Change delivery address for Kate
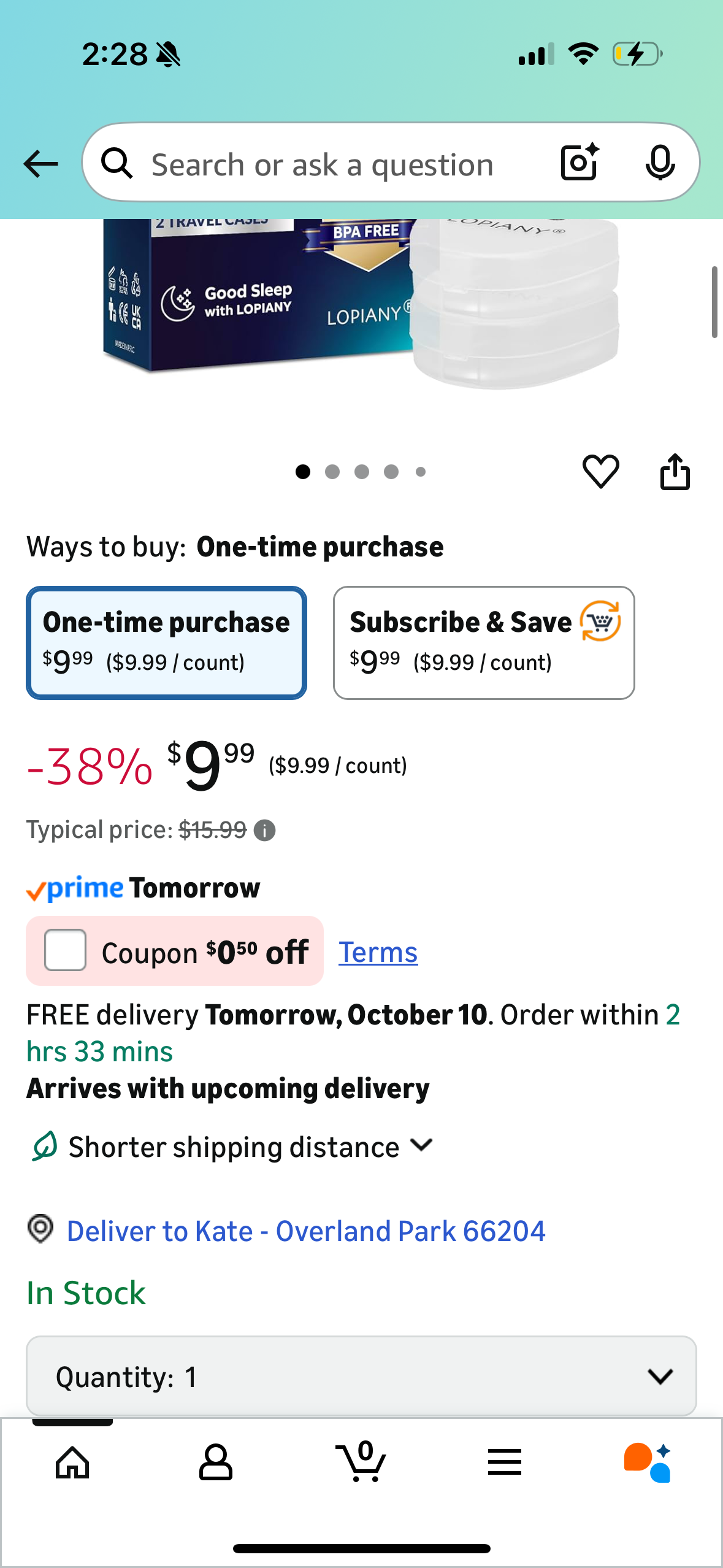 pyautogui.click(x=305, y=1231)
